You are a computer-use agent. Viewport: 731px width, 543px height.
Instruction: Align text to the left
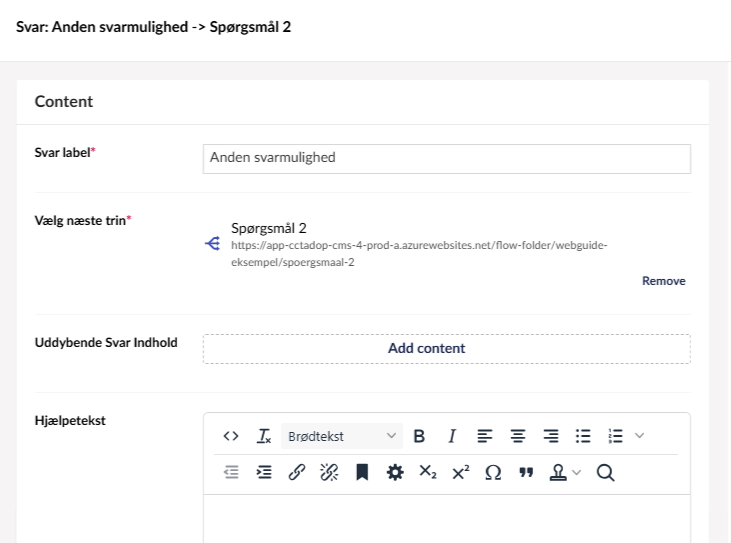pyautogui.click(x=484, y=436)
